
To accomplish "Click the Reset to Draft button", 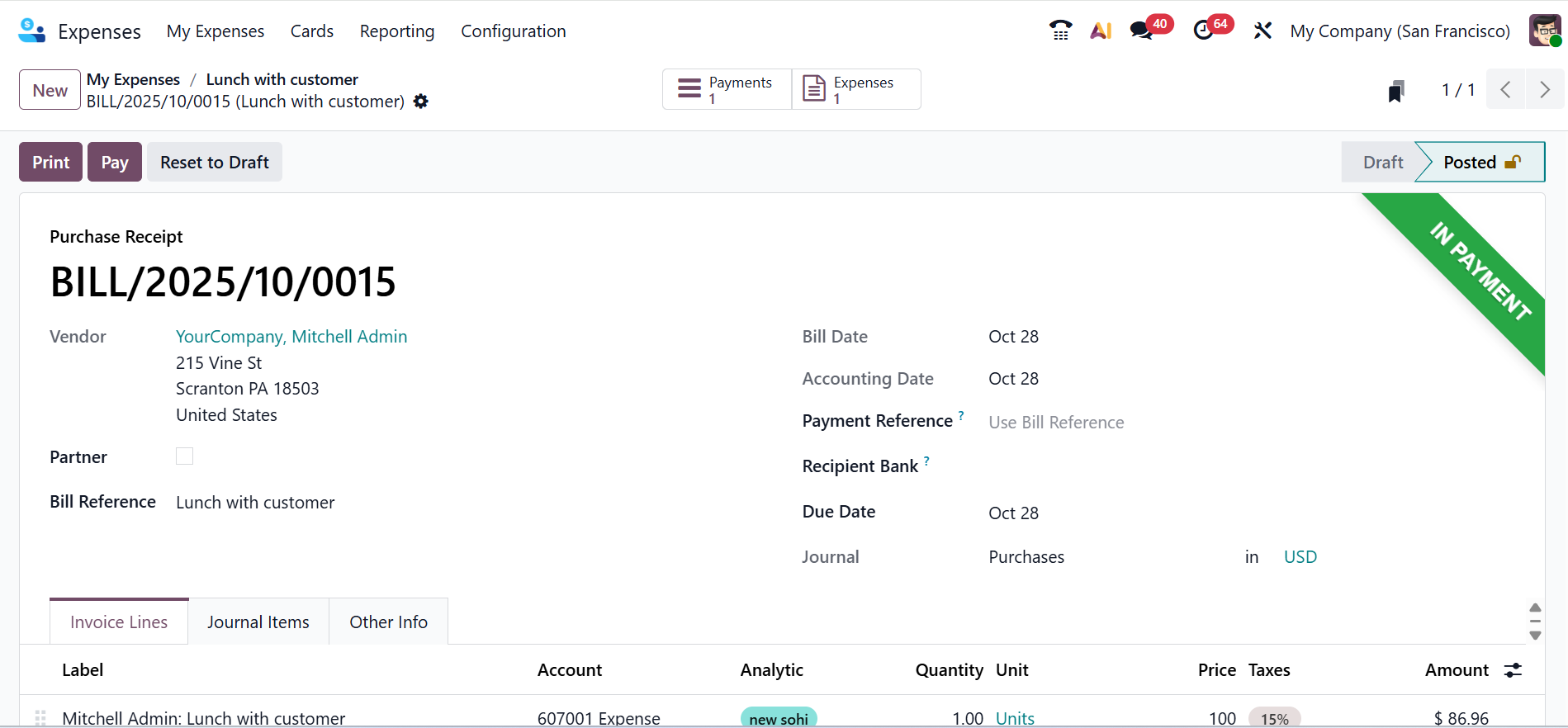I will [x=215, y=162].
